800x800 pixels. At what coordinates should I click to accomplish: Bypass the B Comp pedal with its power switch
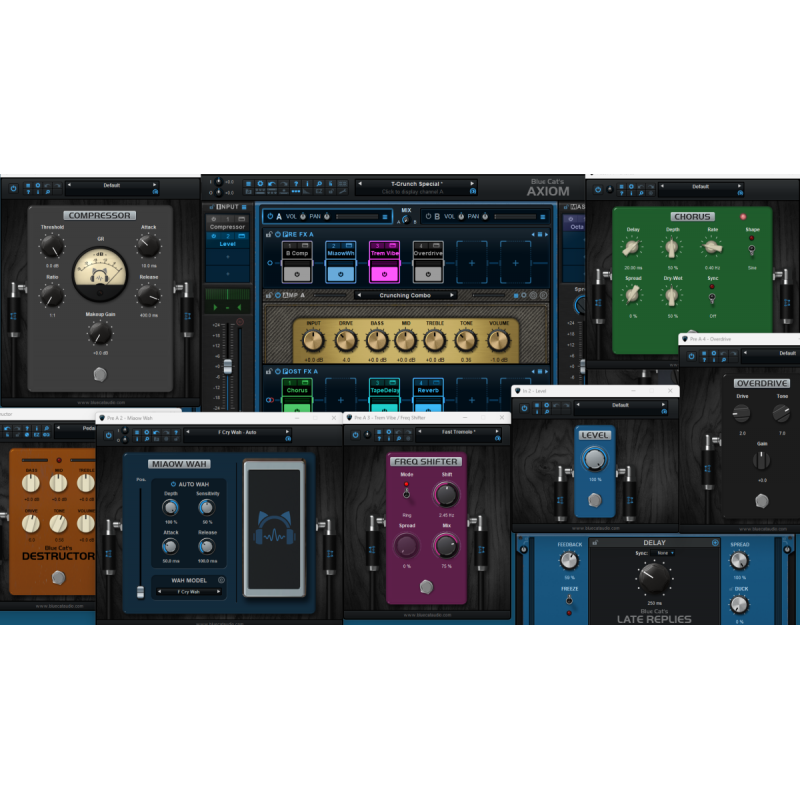[297, 275]
